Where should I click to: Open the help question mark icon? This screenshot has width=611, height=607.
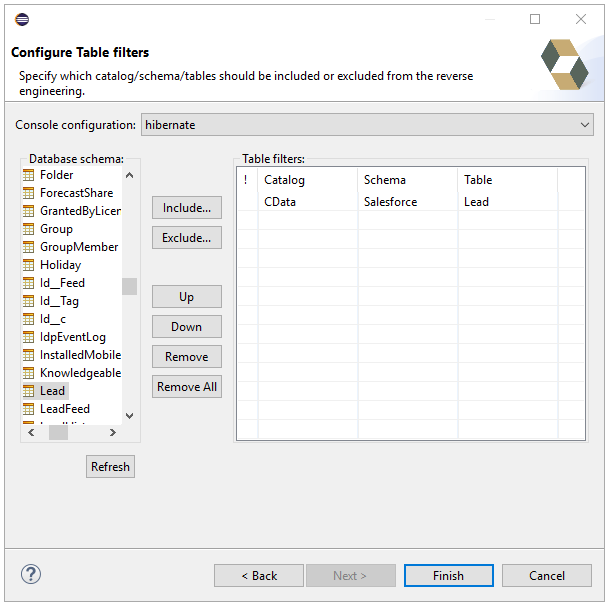pyautogui.click(x=31, y=574)
